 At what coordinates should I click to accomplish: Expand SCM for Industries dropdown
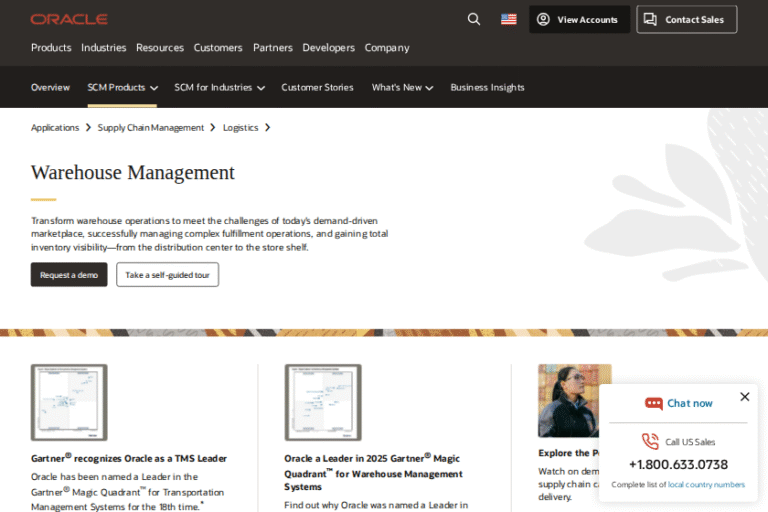(x=219, y=87)
